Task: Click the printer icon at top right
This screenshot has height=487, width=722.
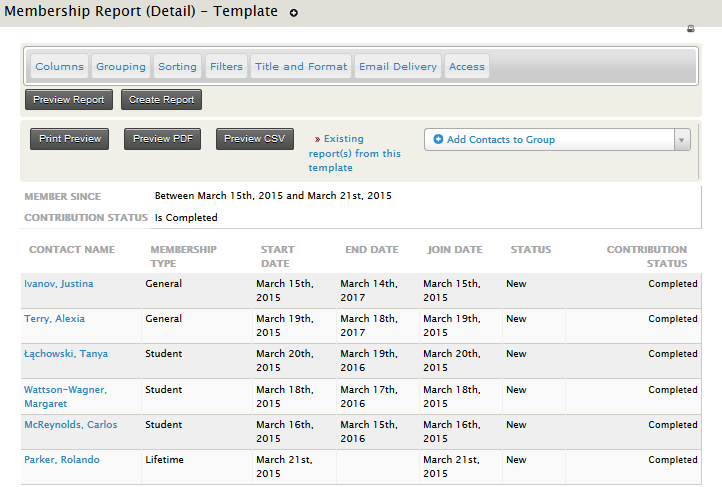Action: (691, 29)
